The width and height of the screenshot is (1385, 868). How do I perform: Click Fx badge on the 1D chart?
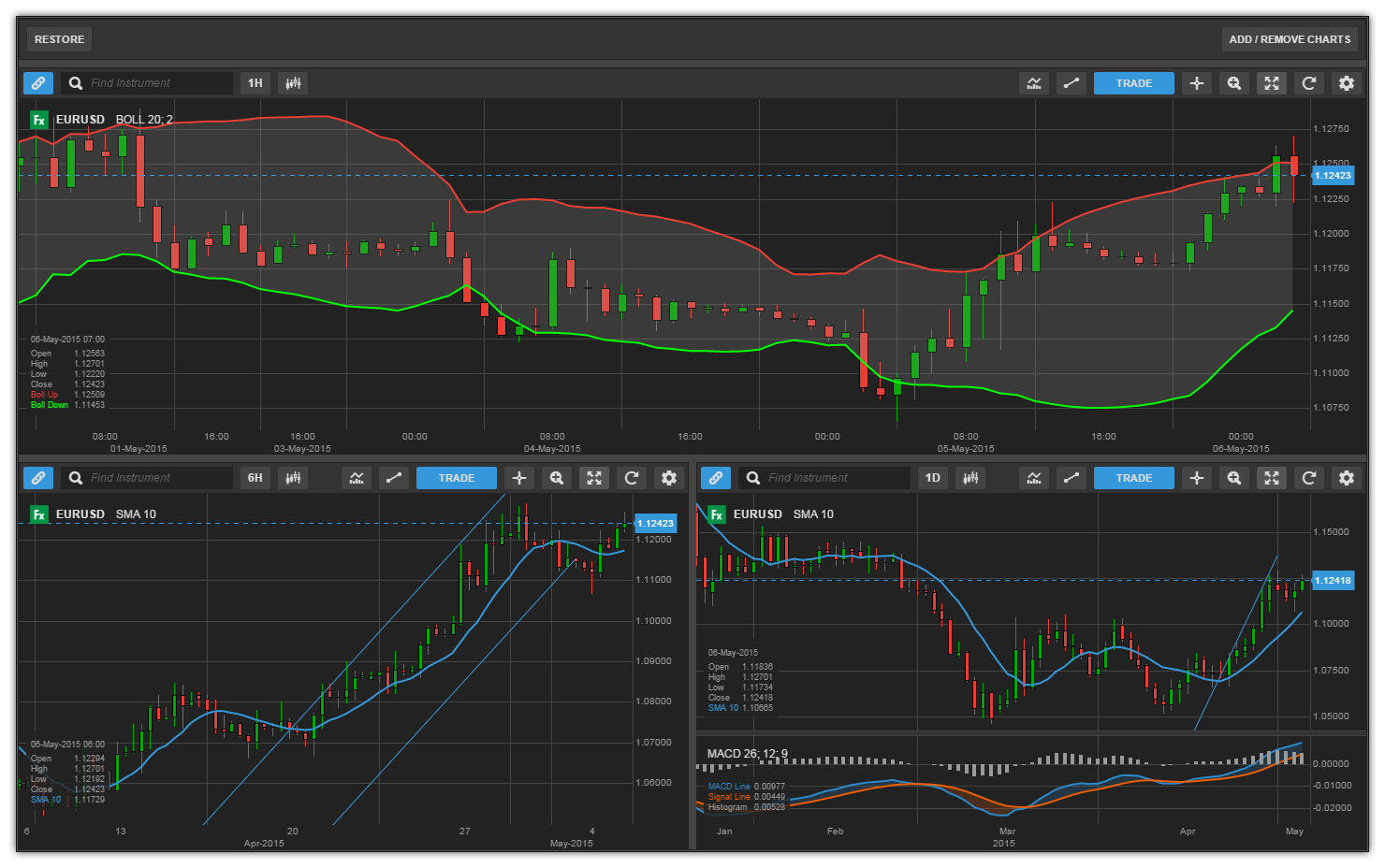click(x=717, y=514)
